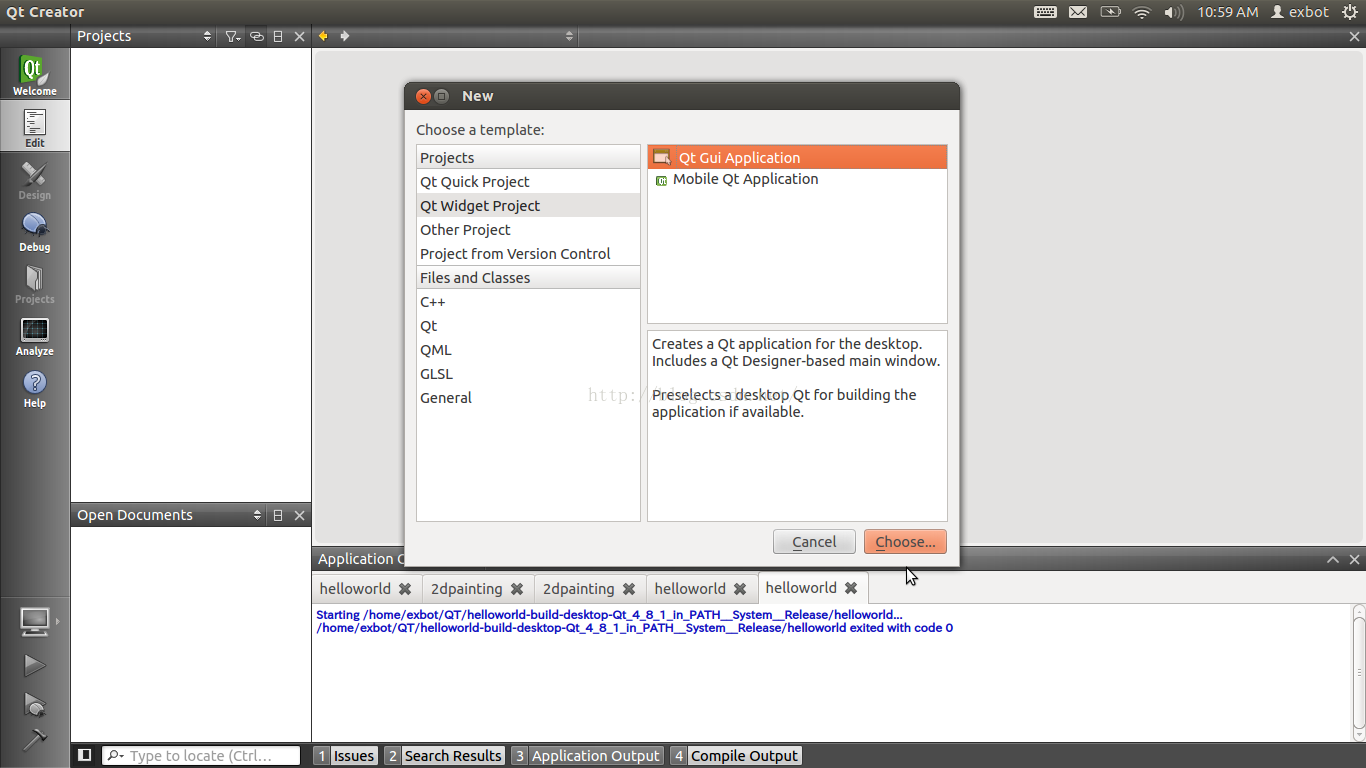1366x768 pixels.
Task: Open the Wi-Fi network menu
Action: (1142, 12)
